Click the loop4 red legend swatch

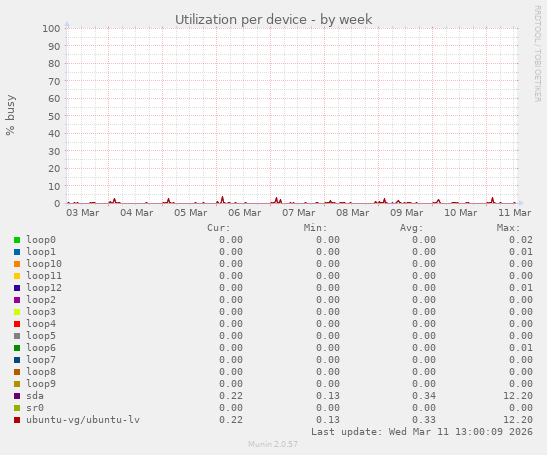point(17,324)
